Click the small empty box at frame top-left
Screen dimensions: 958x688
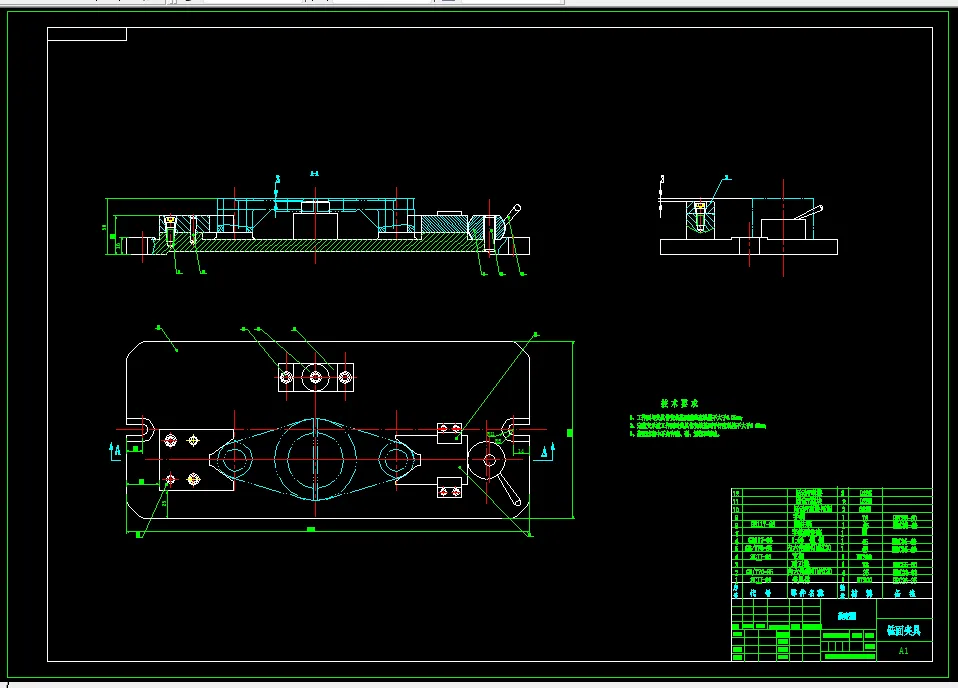[x=87, y=34]
